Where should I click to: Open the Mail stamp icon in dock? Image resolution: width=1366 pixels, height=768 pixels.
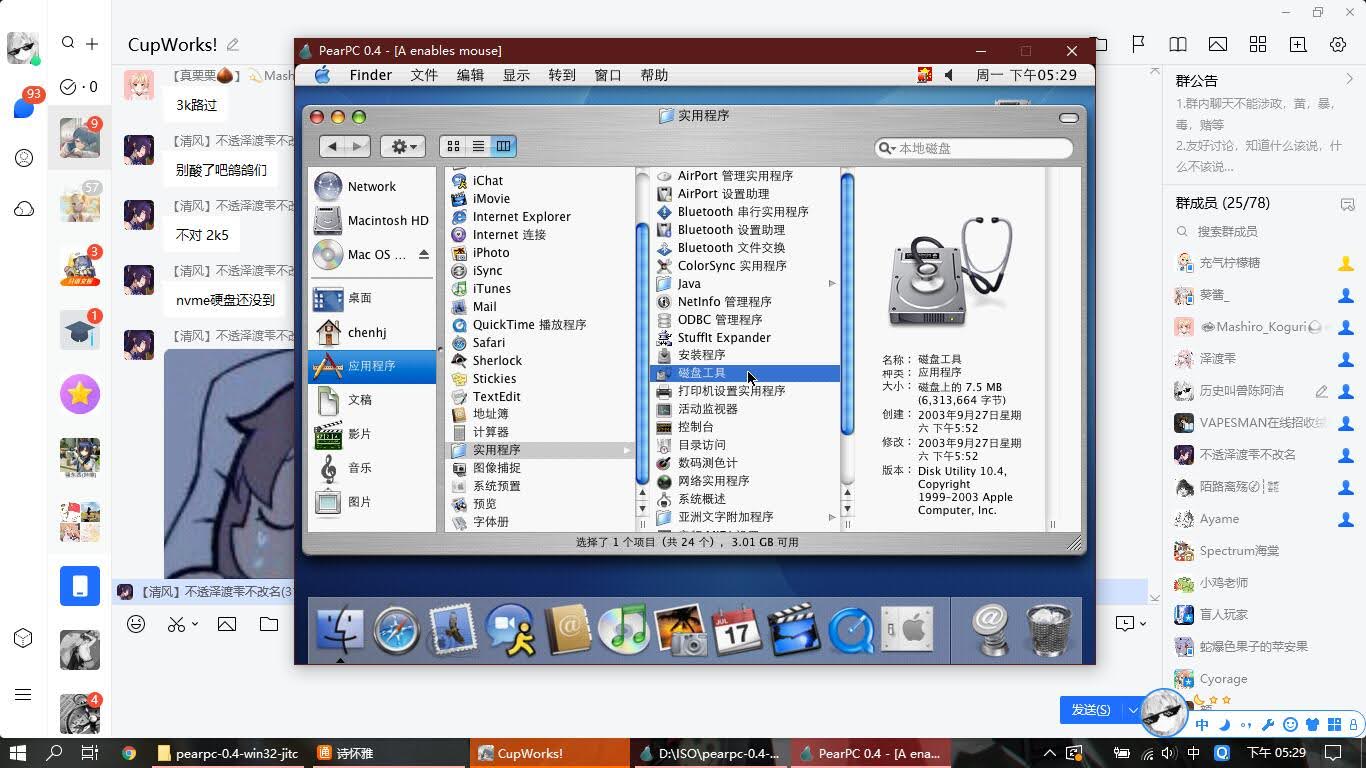453,631
